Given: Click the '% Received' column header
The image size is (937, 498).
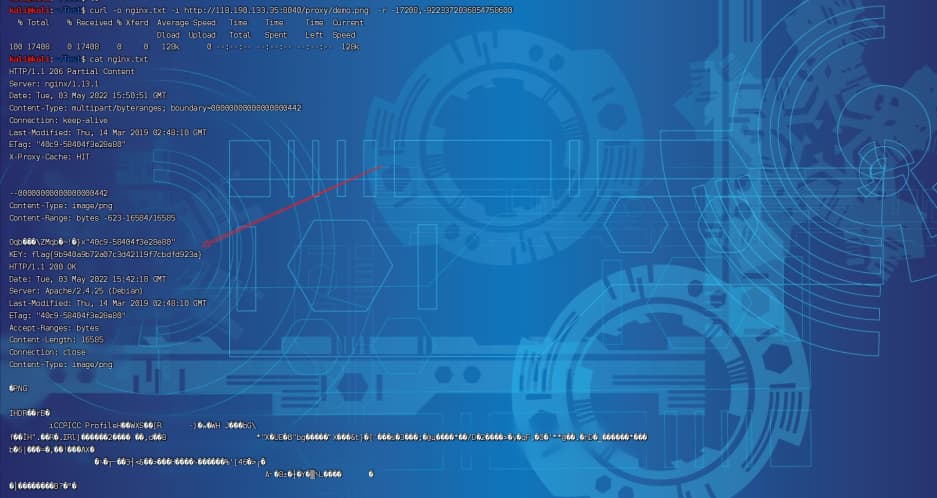Looking at the screenshot, I should pyautogui.click(x=90, y=23).
